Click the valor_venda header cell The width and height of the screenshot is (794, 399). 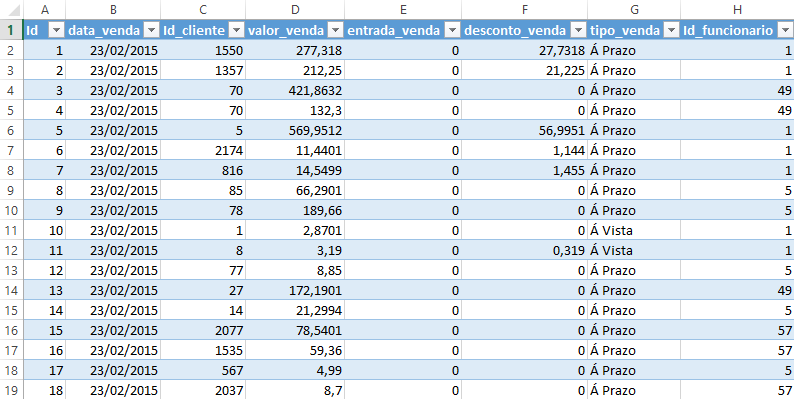coord(295,30)
